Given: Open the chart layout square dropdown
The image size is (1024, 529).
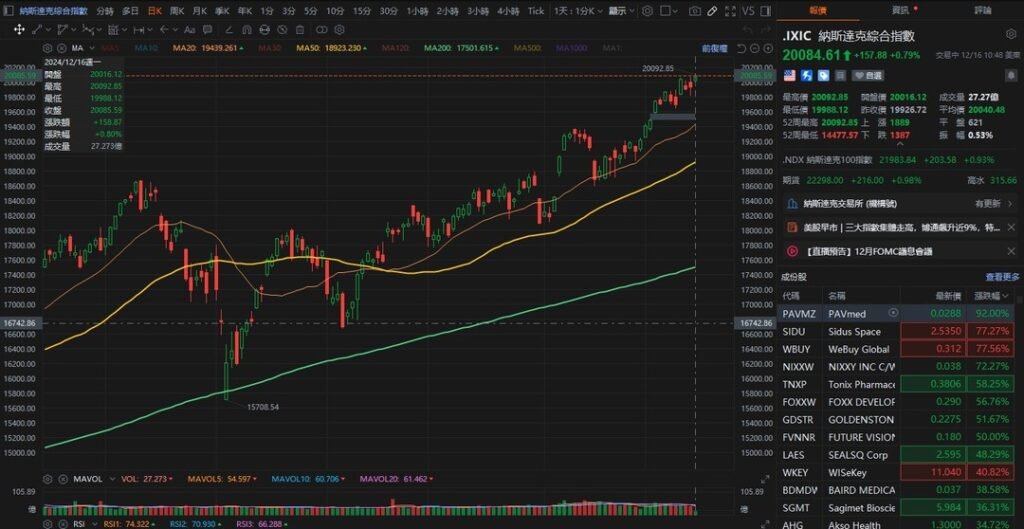Looking at the screenshot, I should point(669,11).
